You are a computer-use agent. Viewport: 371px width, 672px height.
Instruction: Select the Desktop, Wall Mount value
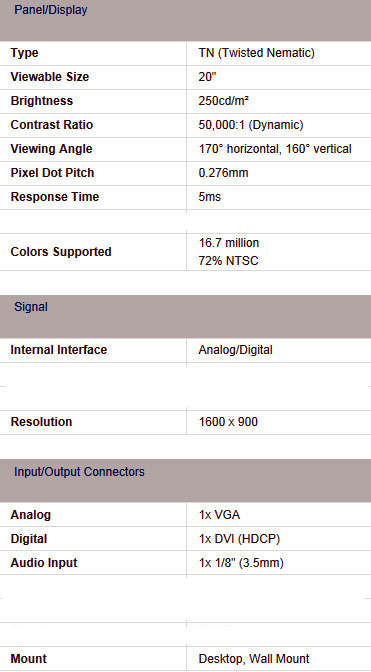[254, 659]
